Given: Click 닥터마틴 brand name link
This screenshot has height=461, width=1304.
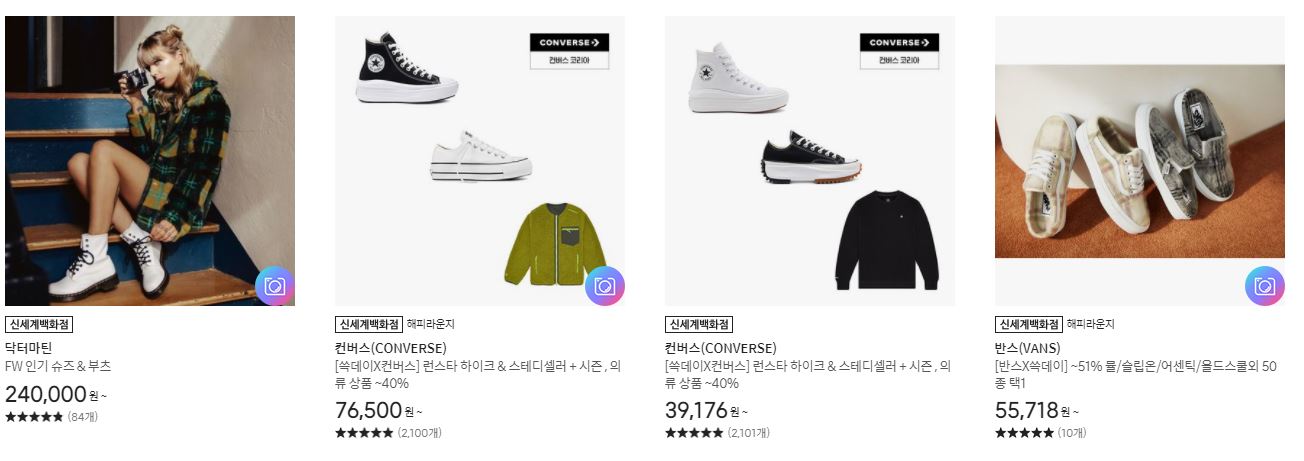Looking at the screenshot, I should tap(28, 348).
